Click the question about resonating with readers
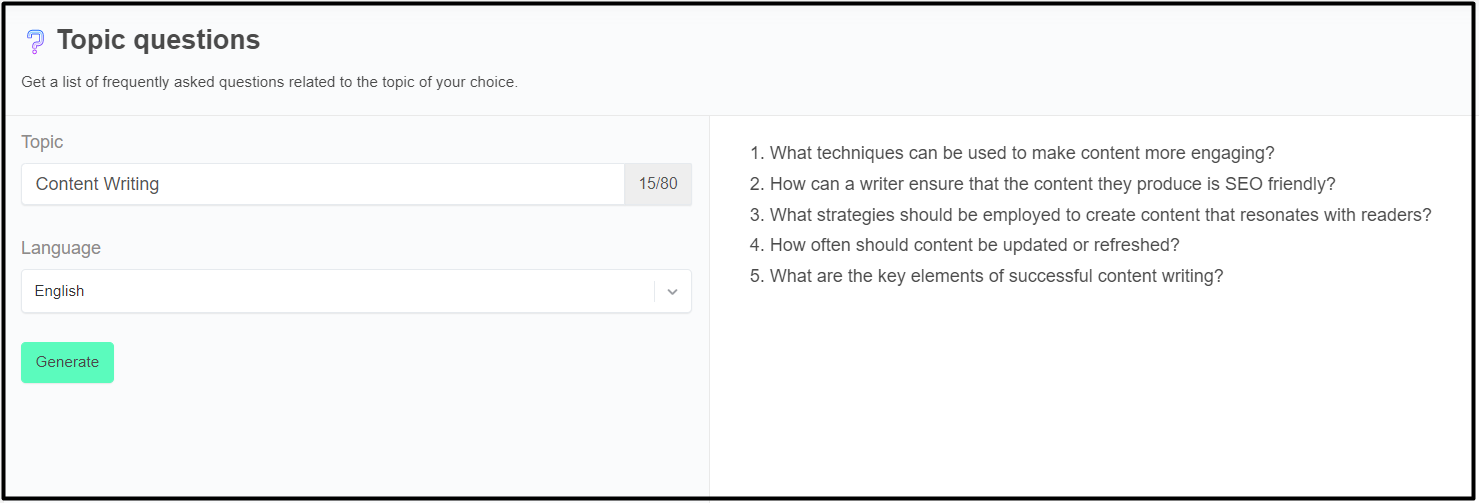1479x503 pixels. coord(1100,215)
